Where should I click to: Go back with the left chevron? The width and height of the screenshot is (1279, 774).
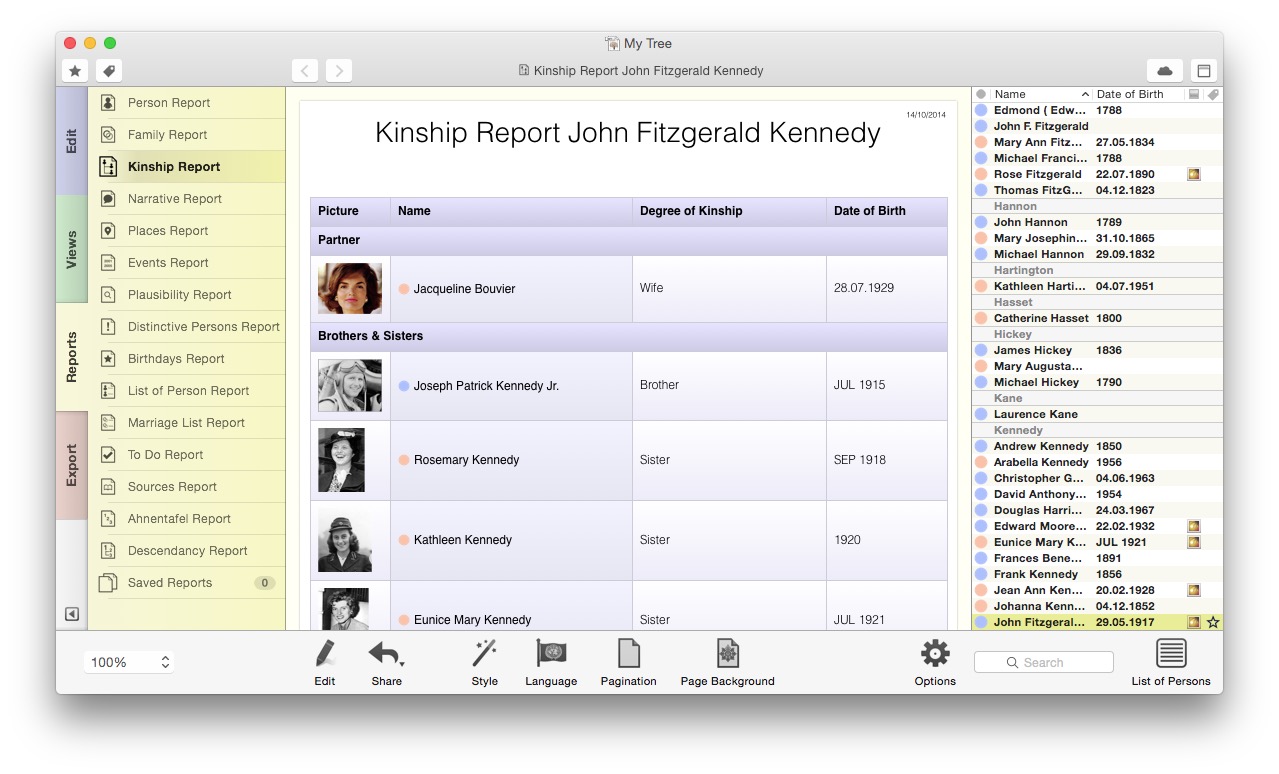(305, 71)
